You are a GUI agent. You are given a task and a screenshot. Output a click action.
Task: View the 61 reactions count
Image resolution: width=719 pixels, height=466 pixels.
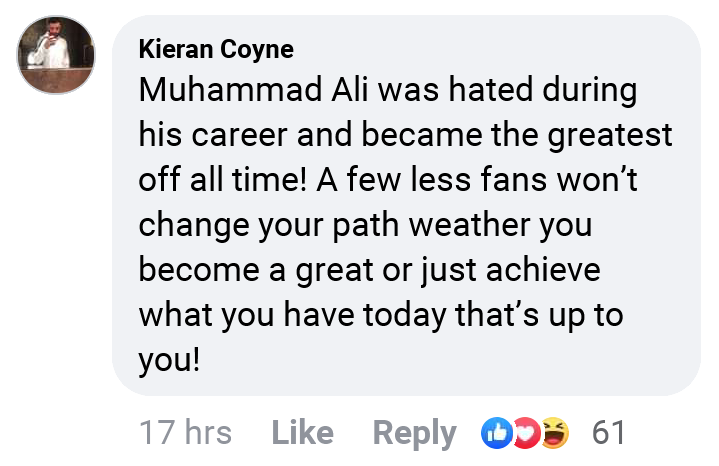coord(609,432)
